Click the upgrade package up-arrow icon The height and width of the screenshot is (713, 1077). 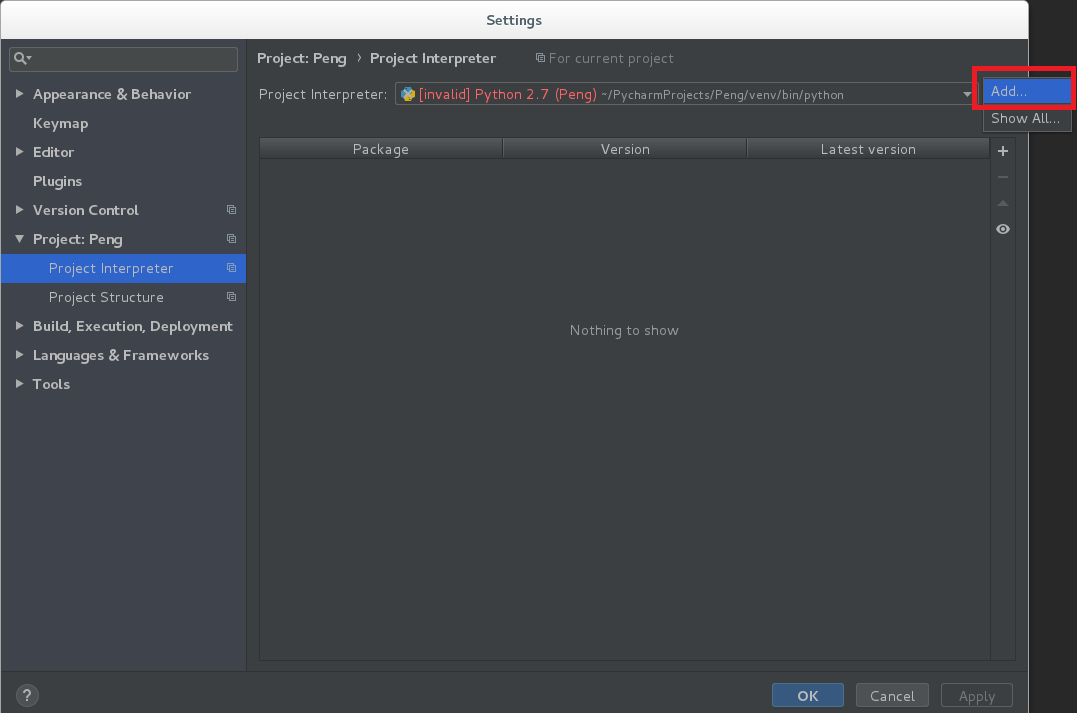(x=1003, y=203)
